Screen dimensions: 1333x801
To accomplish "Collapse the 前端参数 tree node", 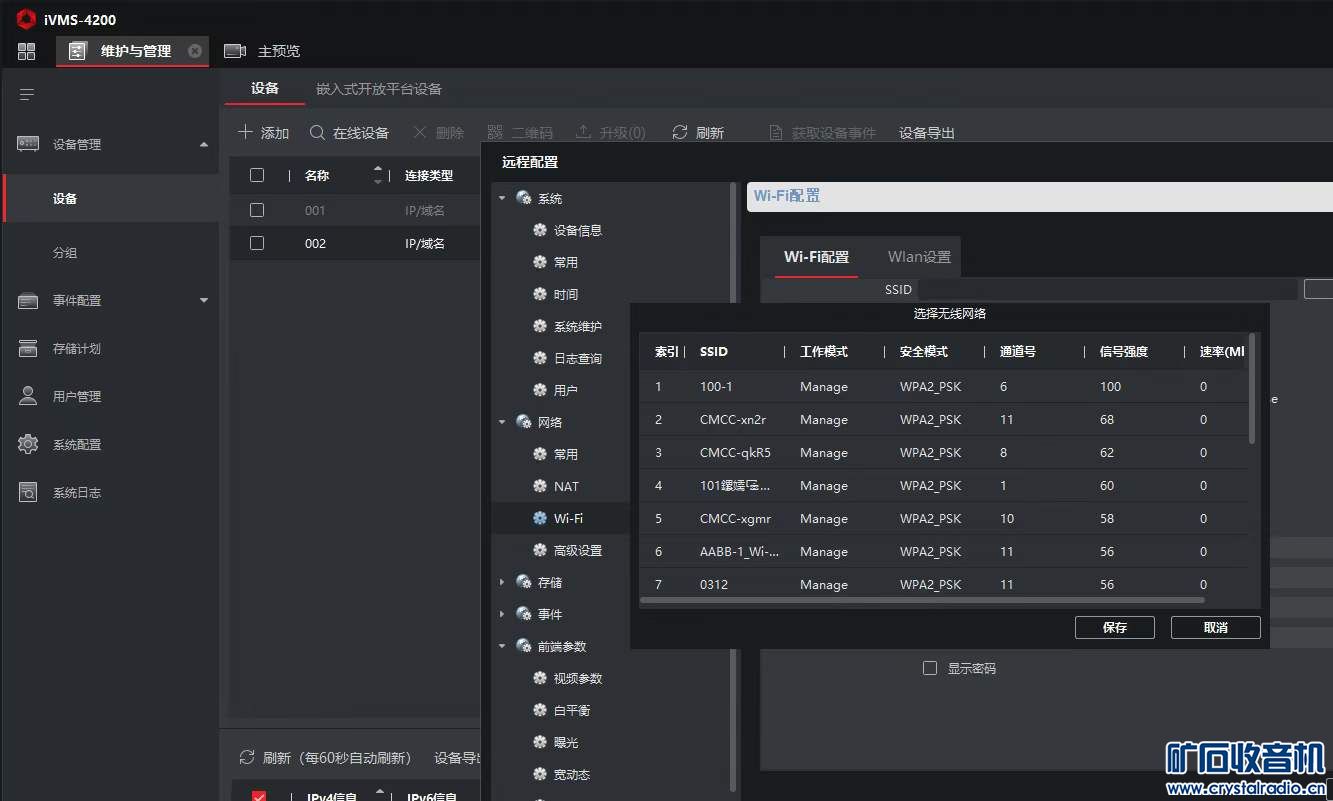I will (x=502, y=646).
